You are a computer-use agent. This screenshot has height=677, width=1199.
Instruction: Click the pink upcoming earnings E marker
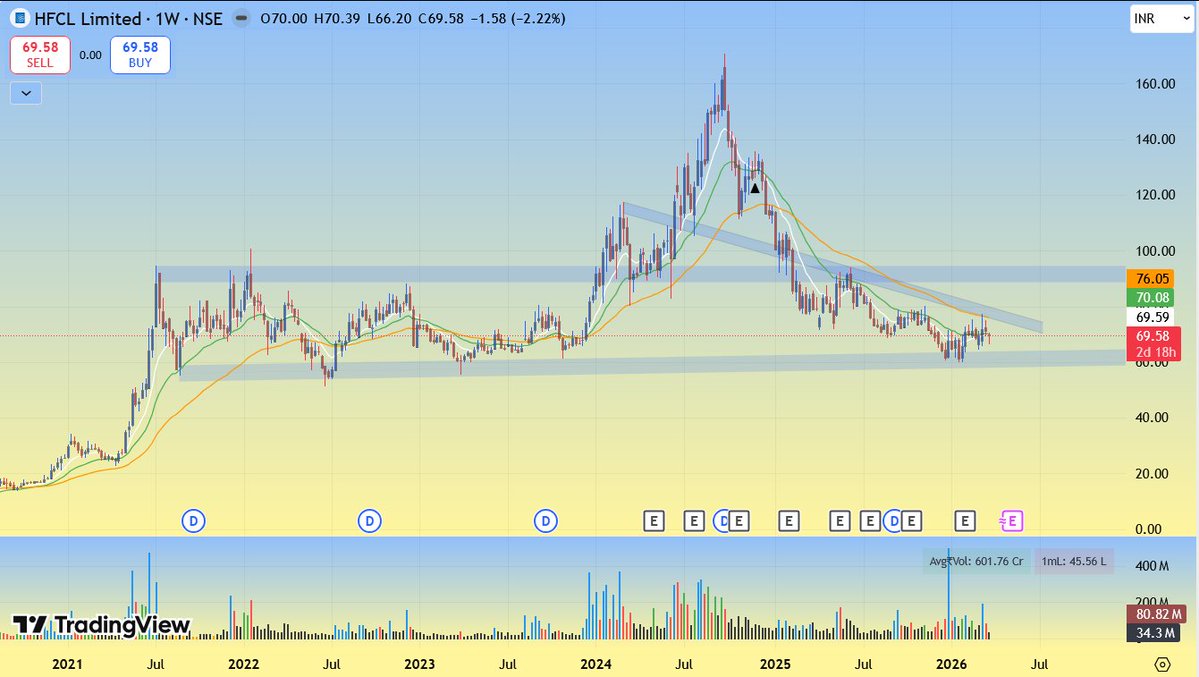click(1012, 522)
